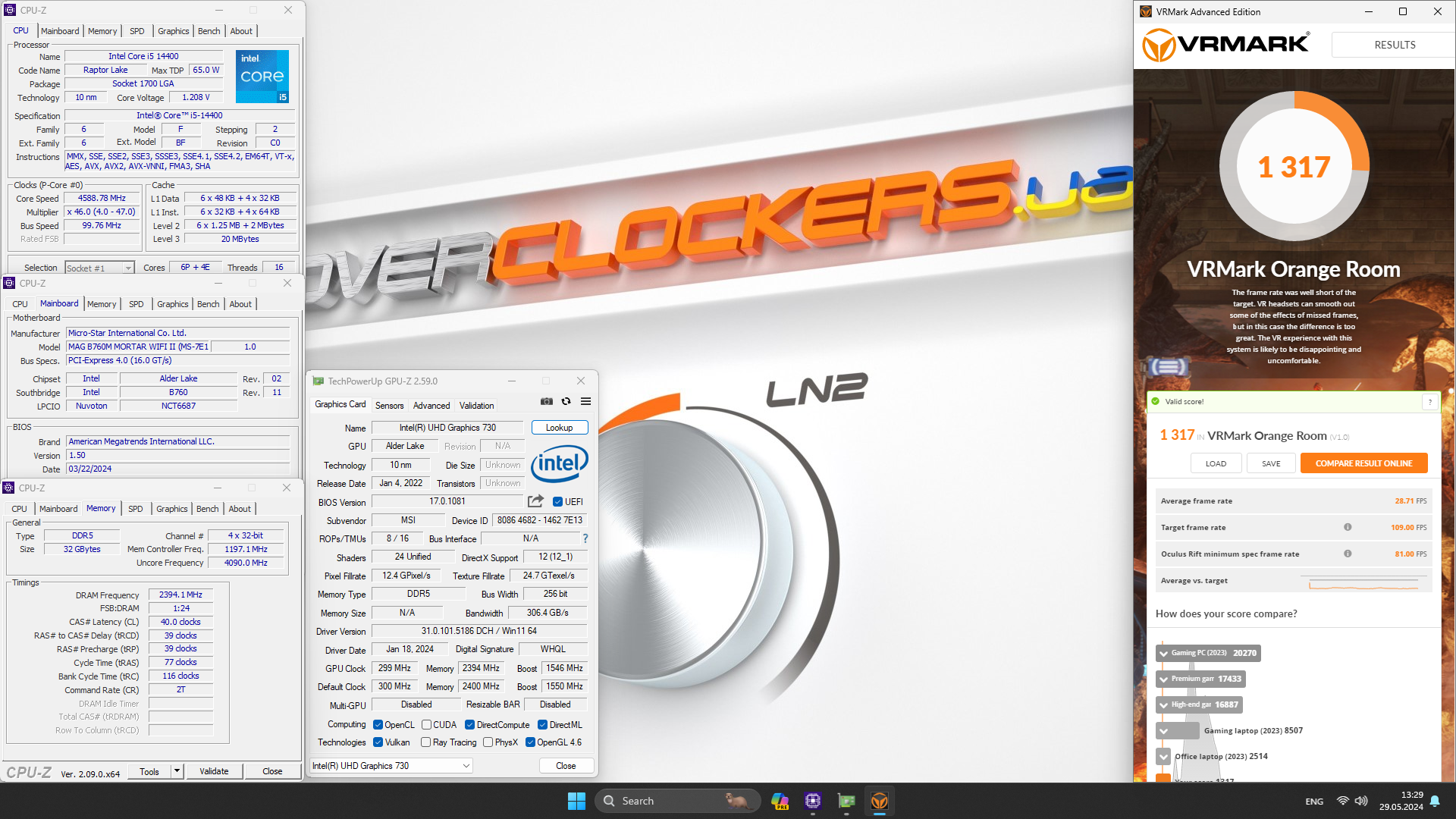Click the SAVE button in VRMark

pos(1271,463)
